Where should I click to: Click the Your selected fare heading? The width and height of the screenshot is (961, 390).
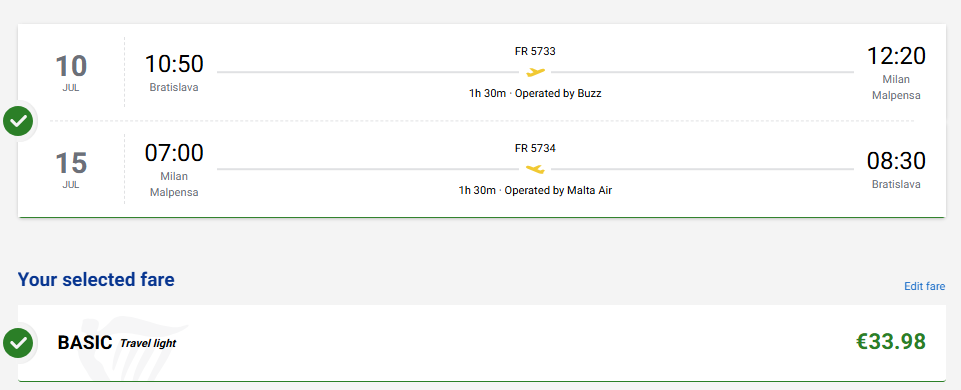[x=96, y=280]
